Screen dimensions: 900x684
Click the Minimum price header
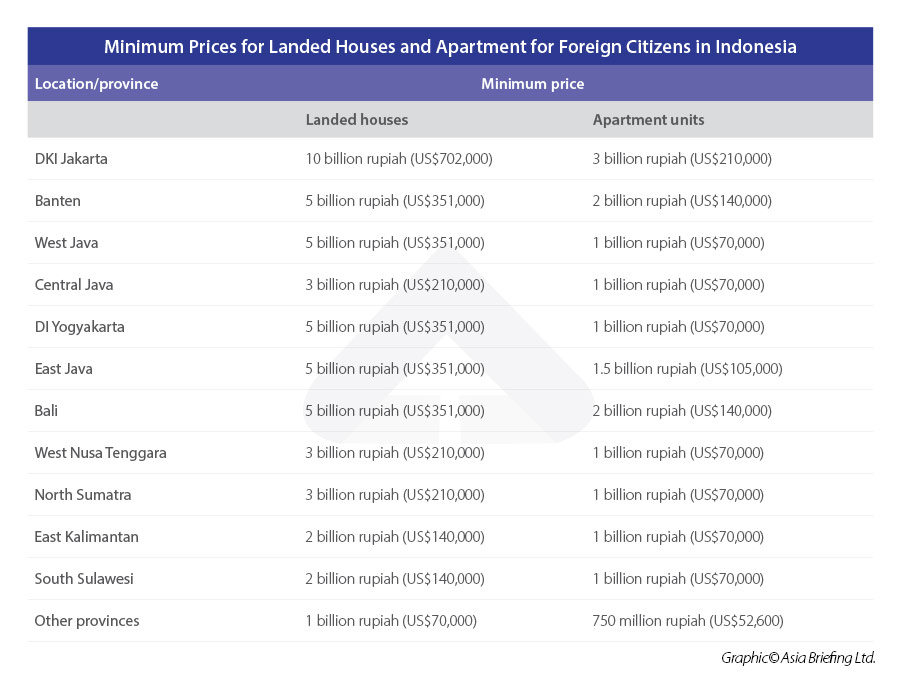(532, 84)
